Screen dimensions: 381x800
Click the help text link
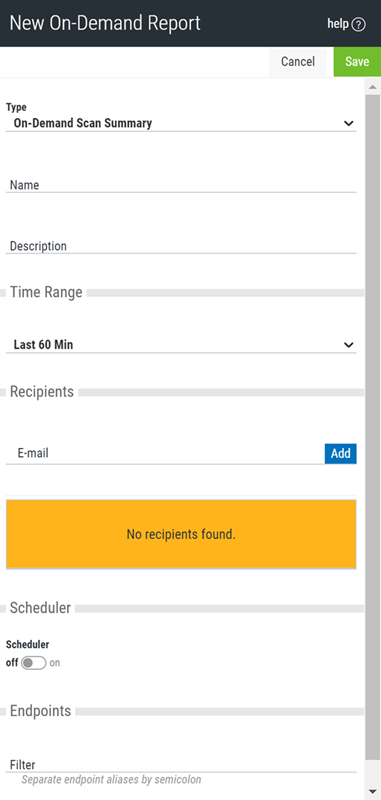[338, 24]
